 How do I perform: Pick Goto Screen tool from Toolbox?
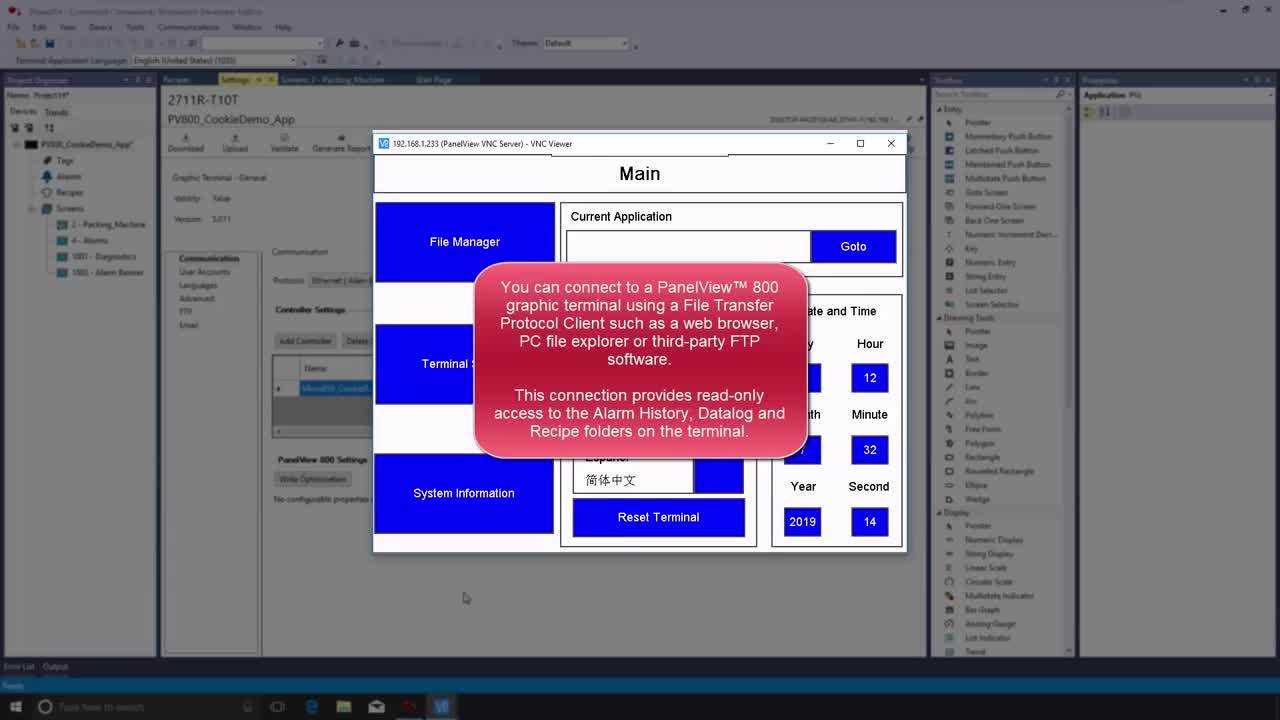point(986,192)
